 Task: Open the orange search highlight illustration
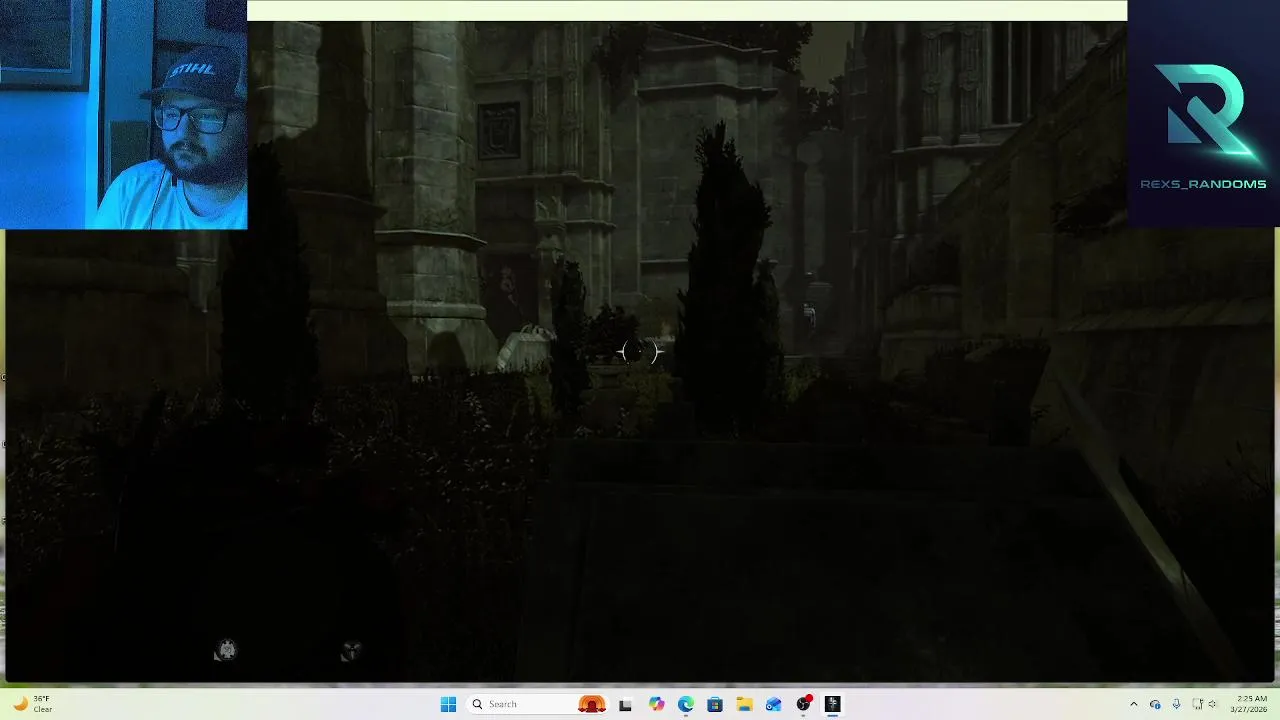[x=592, y=704]
